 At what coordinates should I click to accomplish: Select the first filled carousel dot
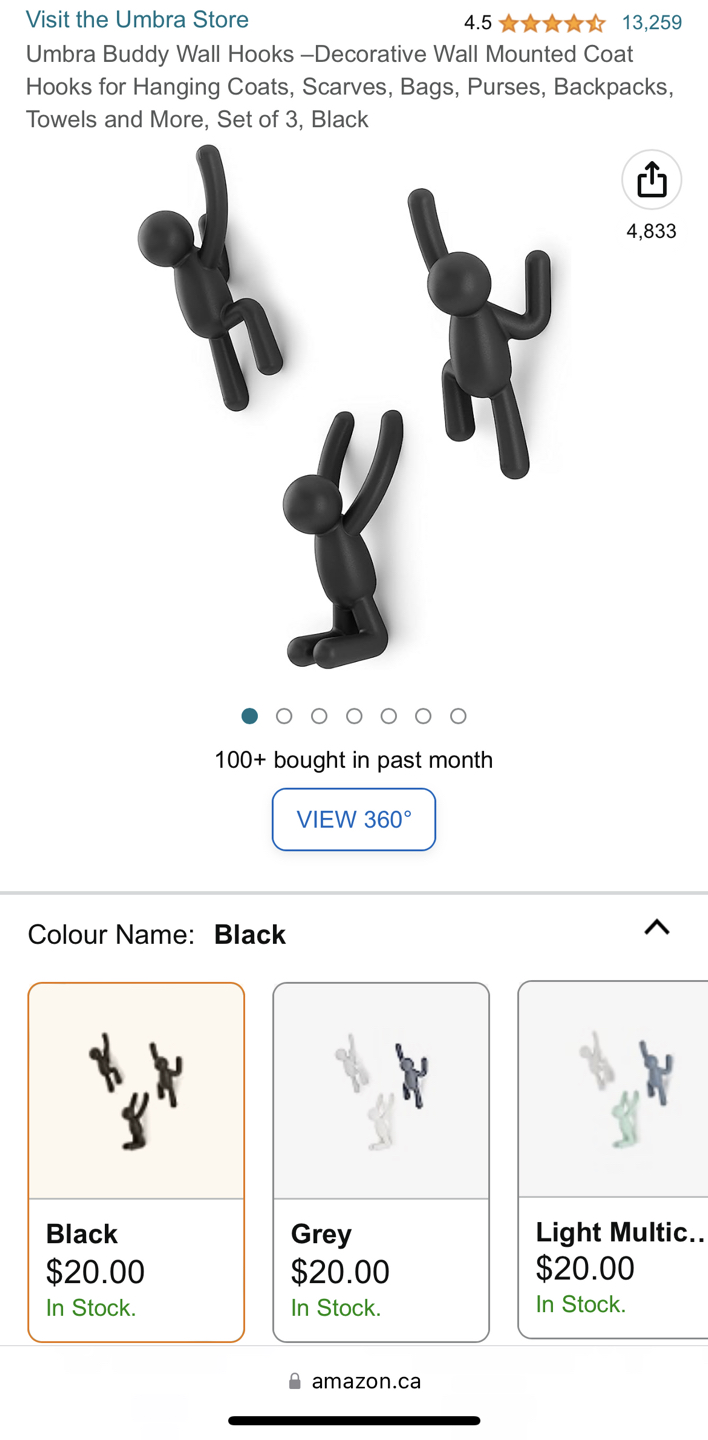(x=250, y=716)
